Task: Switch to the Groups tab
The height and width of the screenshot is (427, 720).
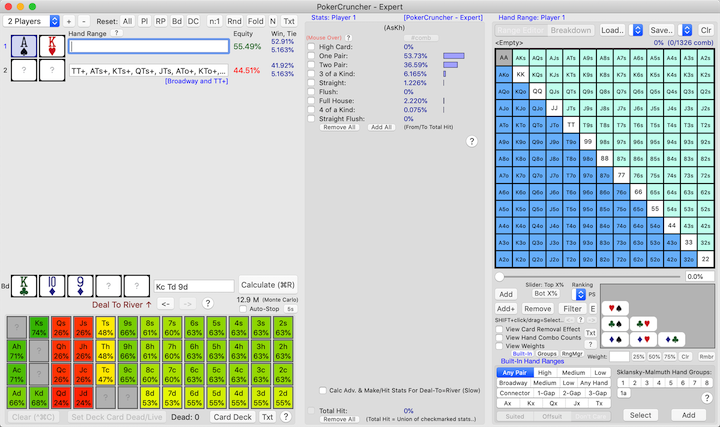Action: click(546, 354)
